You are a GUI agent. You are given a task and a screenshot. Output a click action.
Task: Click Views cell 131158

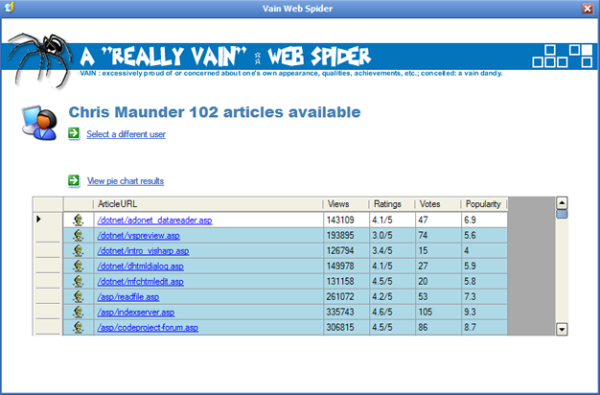click(x=346, y=281)
